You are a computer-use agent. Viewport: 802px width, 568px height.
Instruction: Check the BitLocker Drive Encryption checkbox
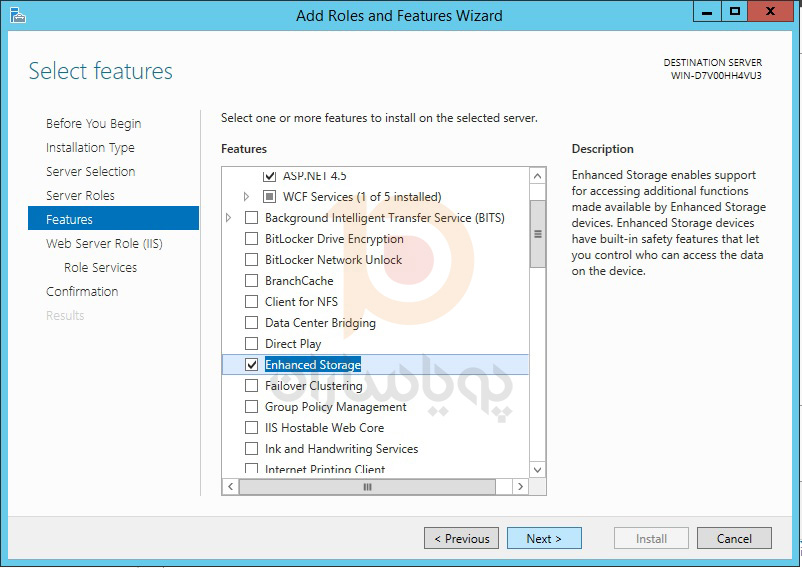251,239
